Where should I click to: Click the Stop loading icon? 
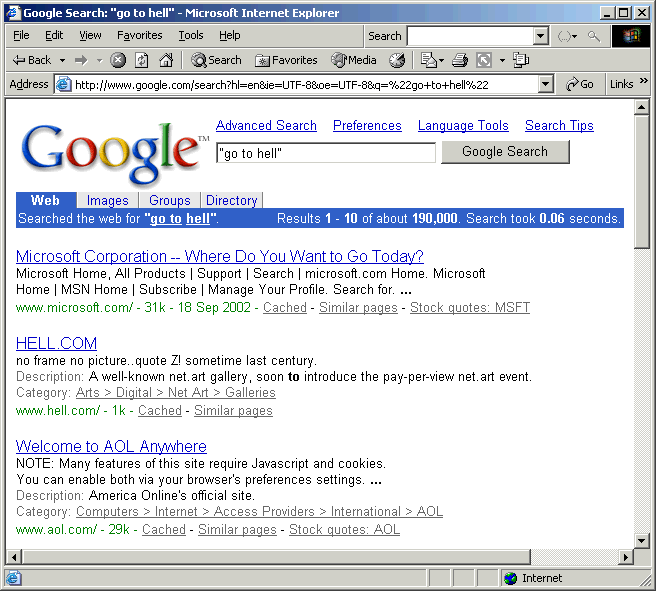pos(118,60)
